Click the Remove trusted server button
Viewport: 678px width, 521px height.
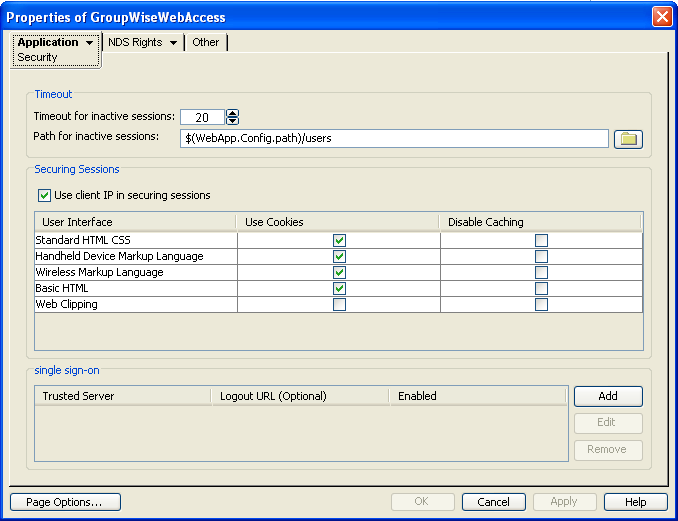point(608,450)
